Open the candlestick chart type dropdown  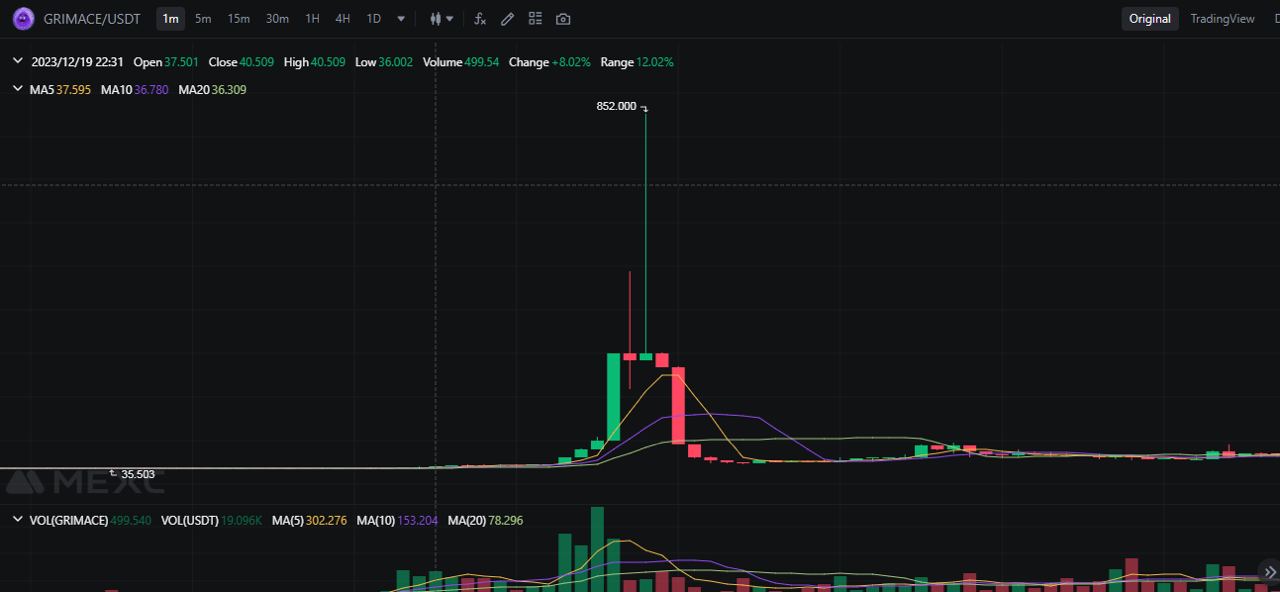pos(441,19)
